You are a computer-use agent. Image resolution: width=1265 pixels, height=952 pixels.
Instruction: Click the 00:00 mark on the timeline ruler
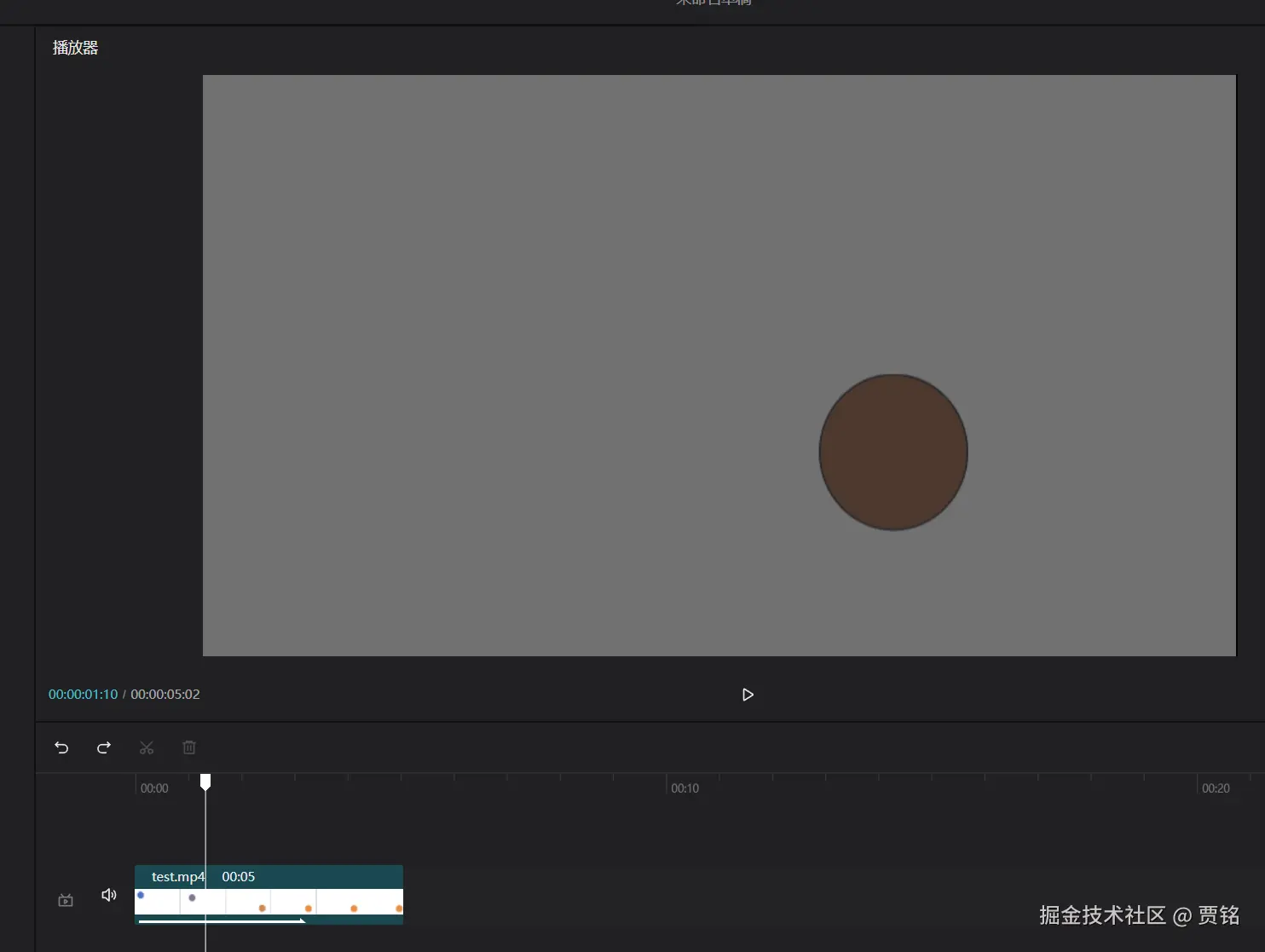coord(154,788)
